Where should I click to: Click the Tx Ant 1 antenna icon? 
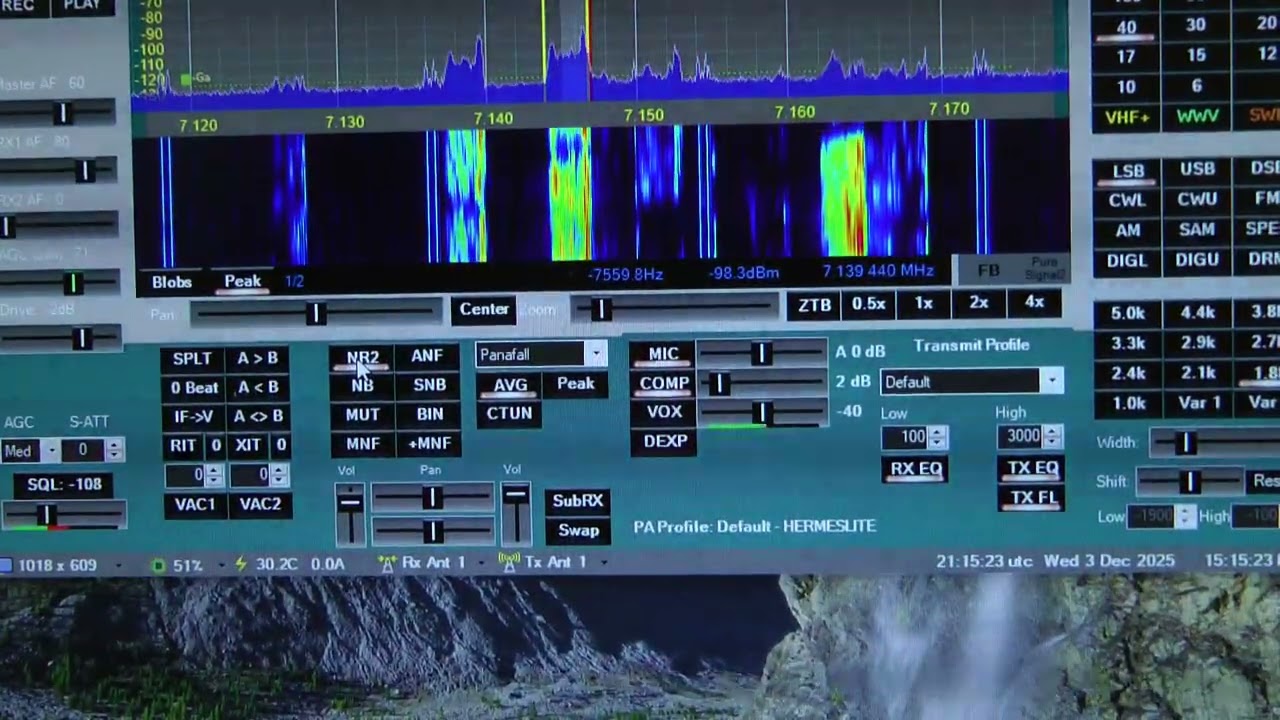pyautogui.click(x=509, y=562)
